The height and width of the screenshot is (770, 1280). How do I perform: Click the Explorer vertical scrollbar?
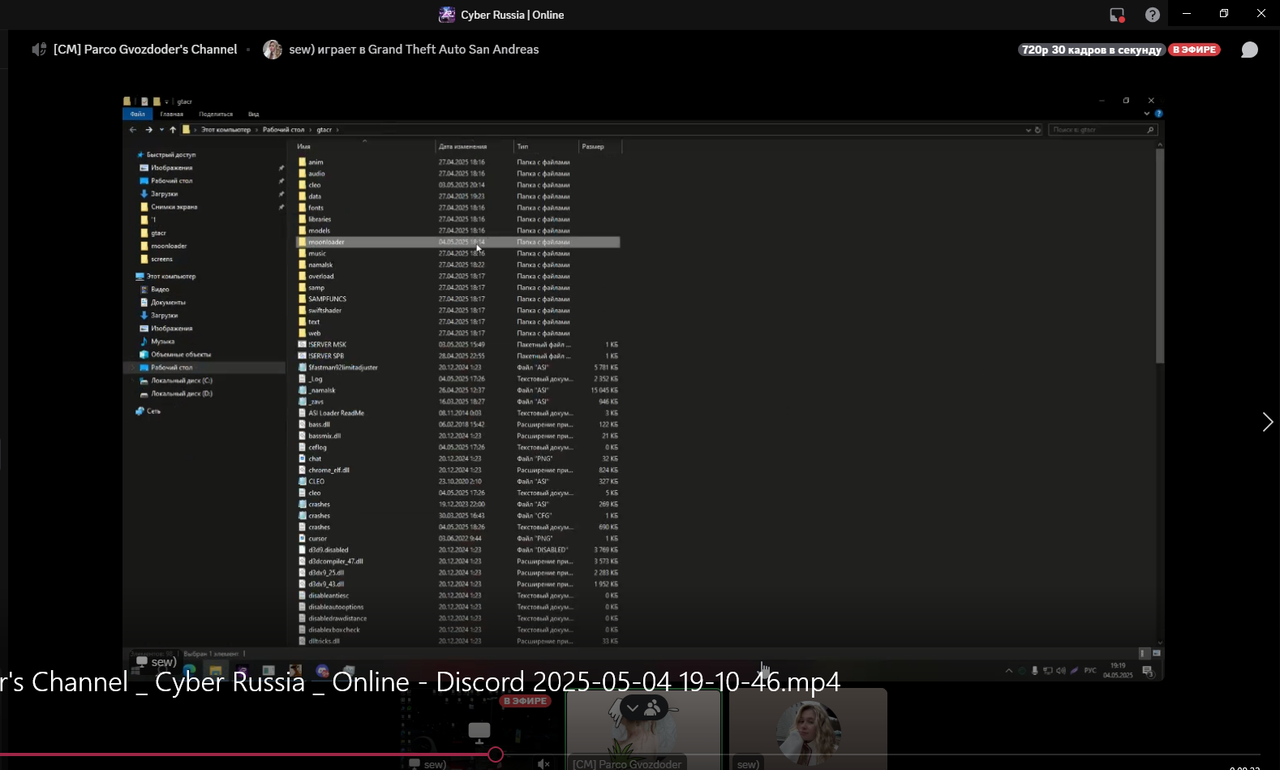click(x=1160, y=254)
